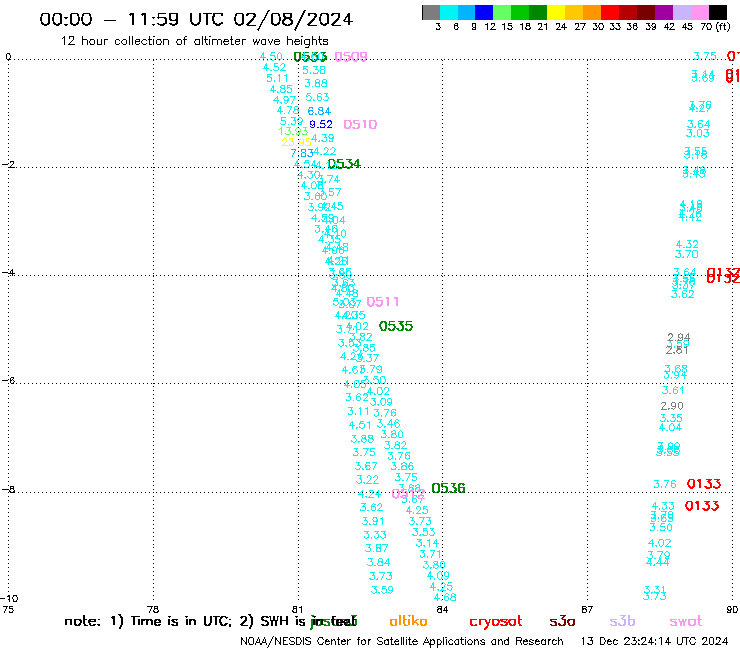Click the green jason time label 0535

click(396, 326)
